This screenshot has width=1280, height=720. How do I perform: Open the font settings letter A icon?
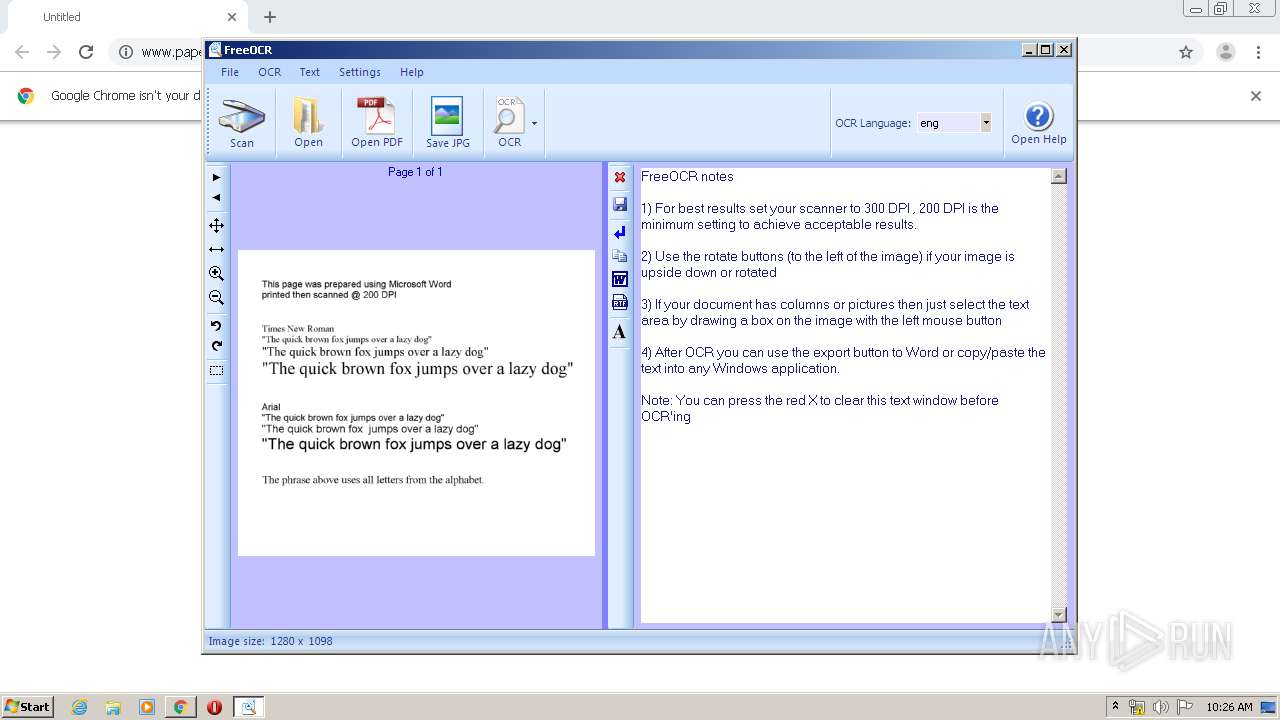(x=620, y=332)
